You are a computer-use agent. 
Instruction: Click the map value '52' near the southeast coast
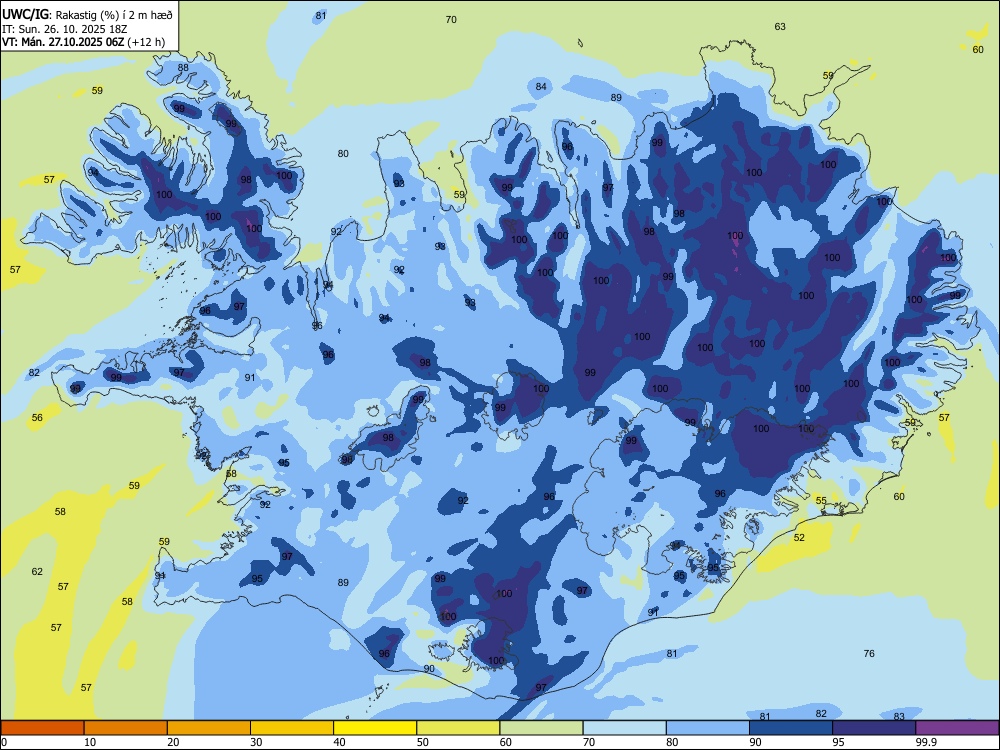pos(799,538)
